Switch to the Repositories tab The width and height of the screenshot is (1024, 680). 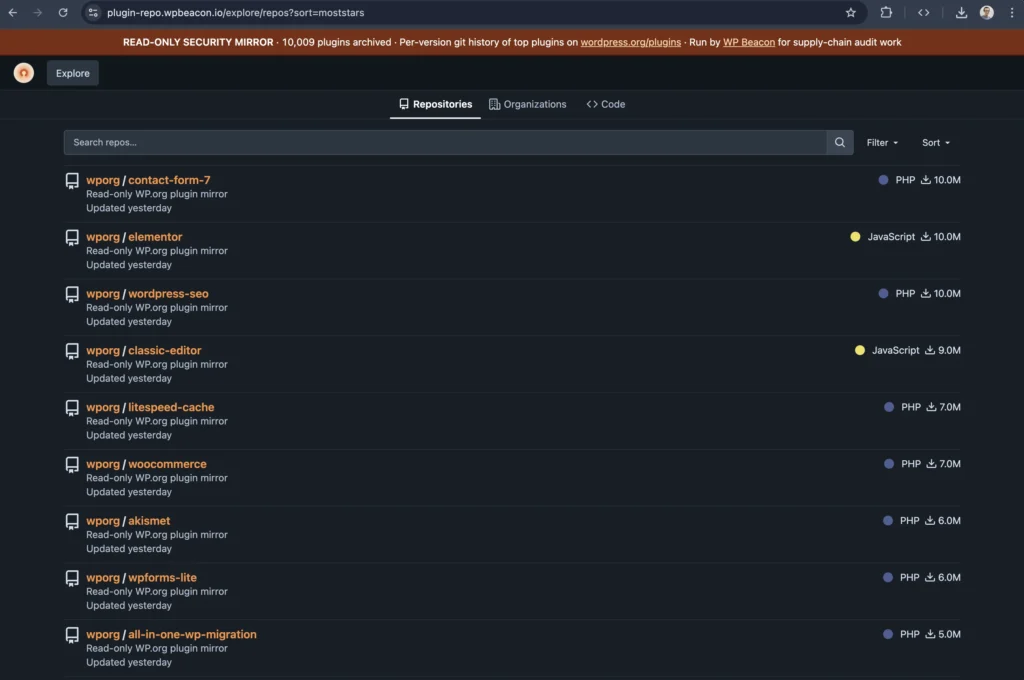(435, 105)
